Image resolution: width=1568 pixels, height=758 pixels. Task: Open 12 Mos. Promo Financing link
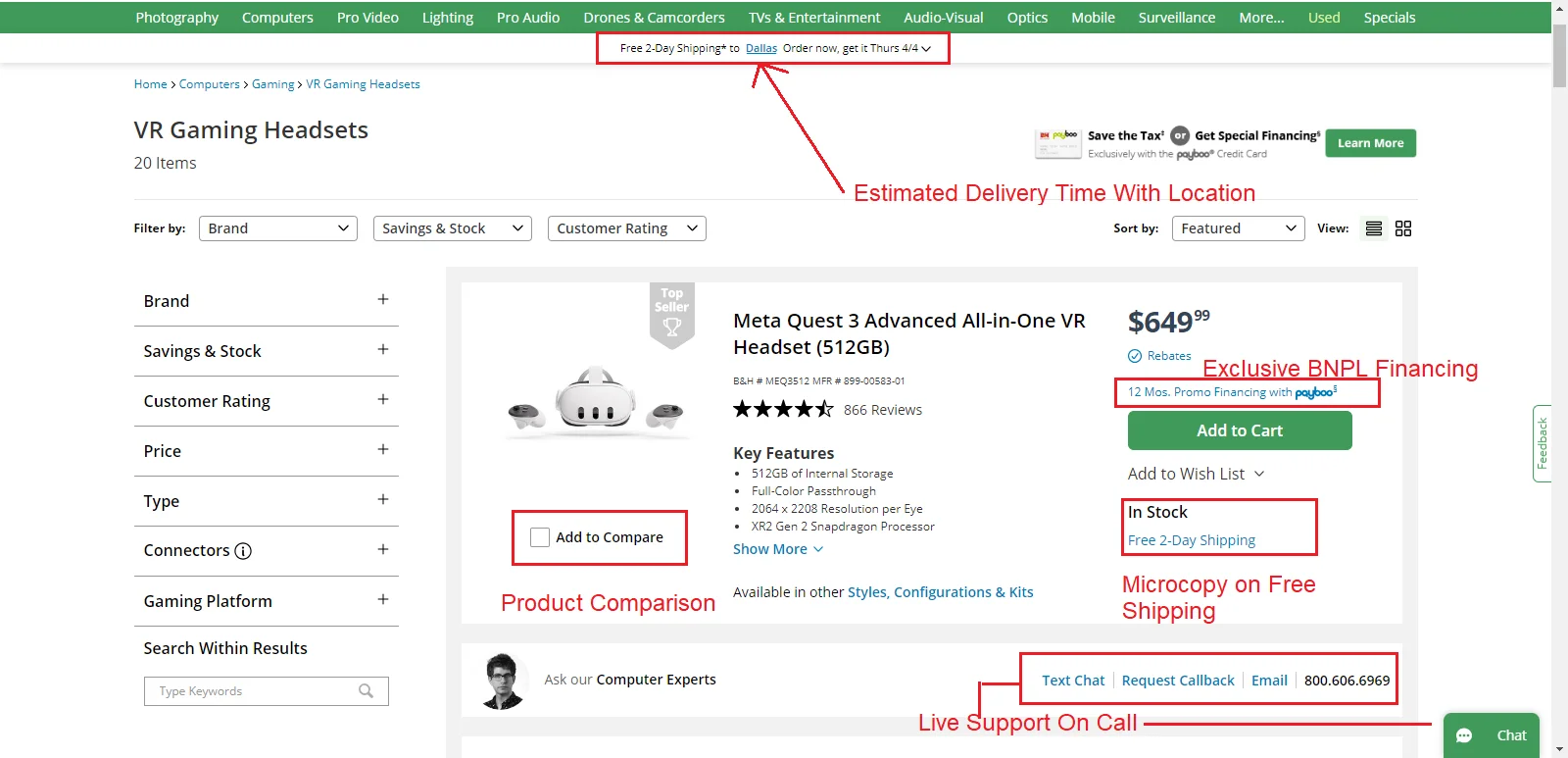pos(1232,392)
